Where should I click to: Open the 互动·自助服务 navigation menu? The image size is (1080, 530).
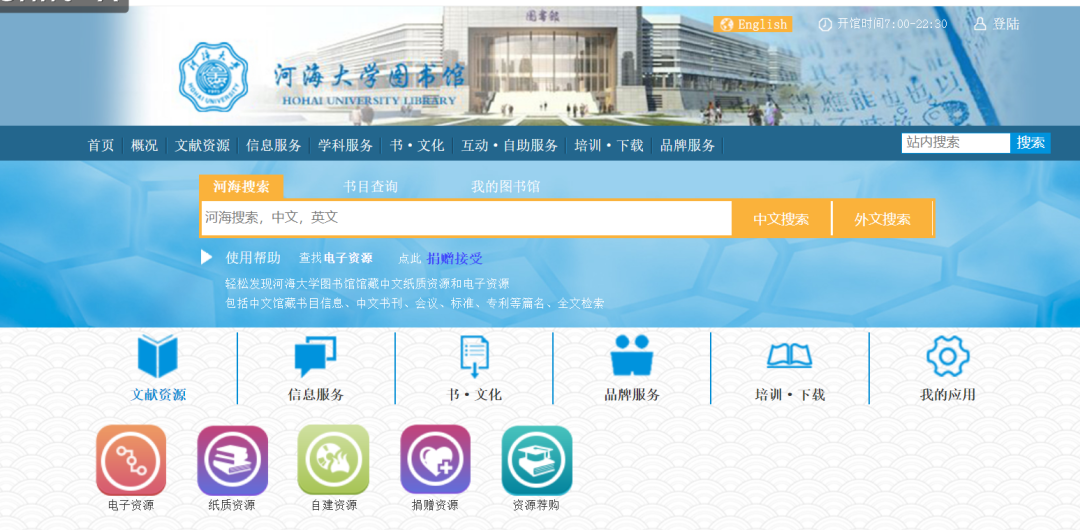509,145
